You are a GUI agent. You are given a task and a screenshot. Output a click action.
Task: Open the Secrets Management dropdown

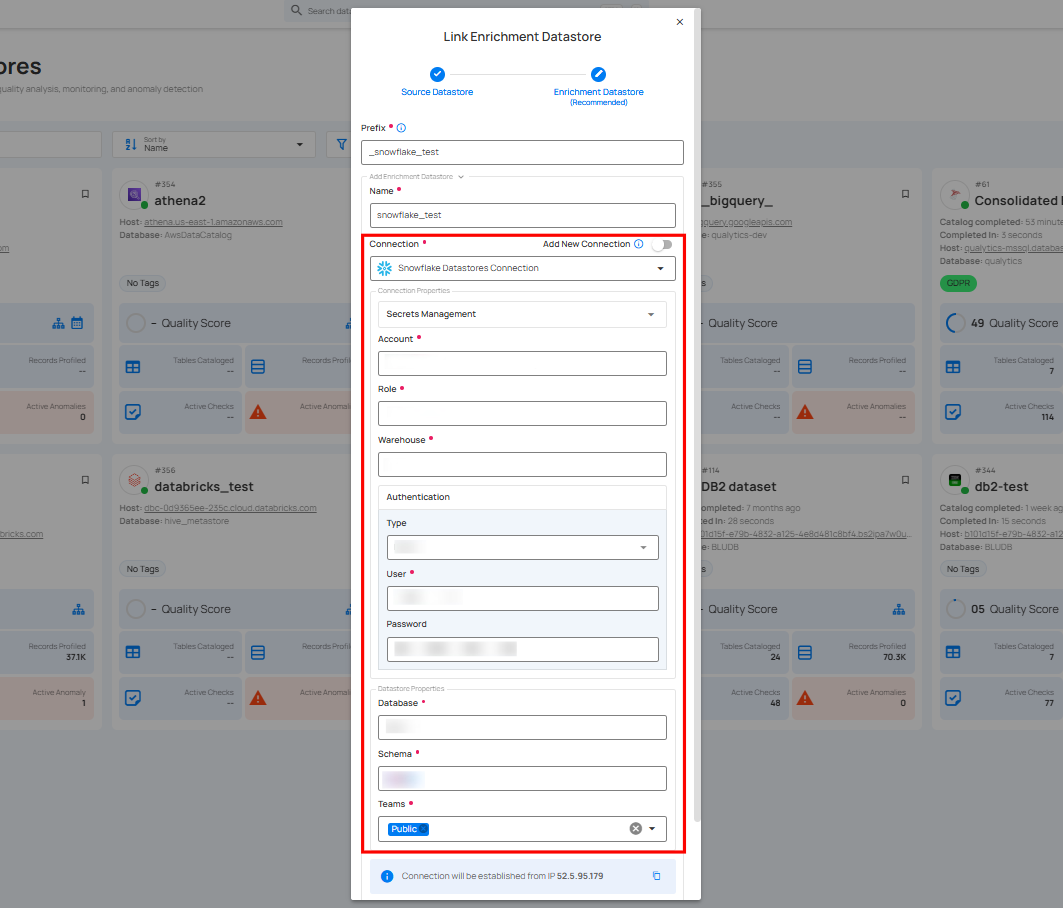(522, 314)
